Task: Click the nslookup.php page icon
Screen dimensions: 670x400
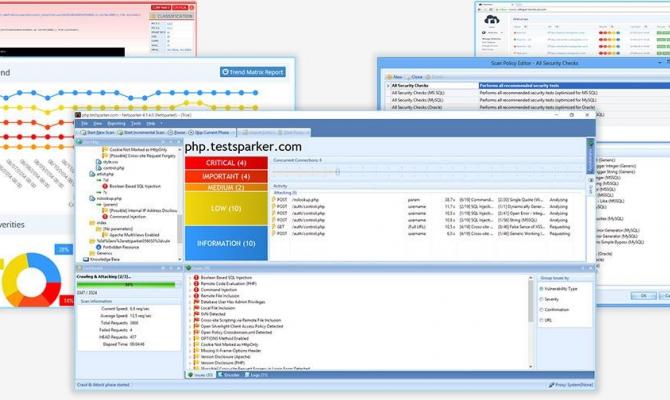Action: 92,198
